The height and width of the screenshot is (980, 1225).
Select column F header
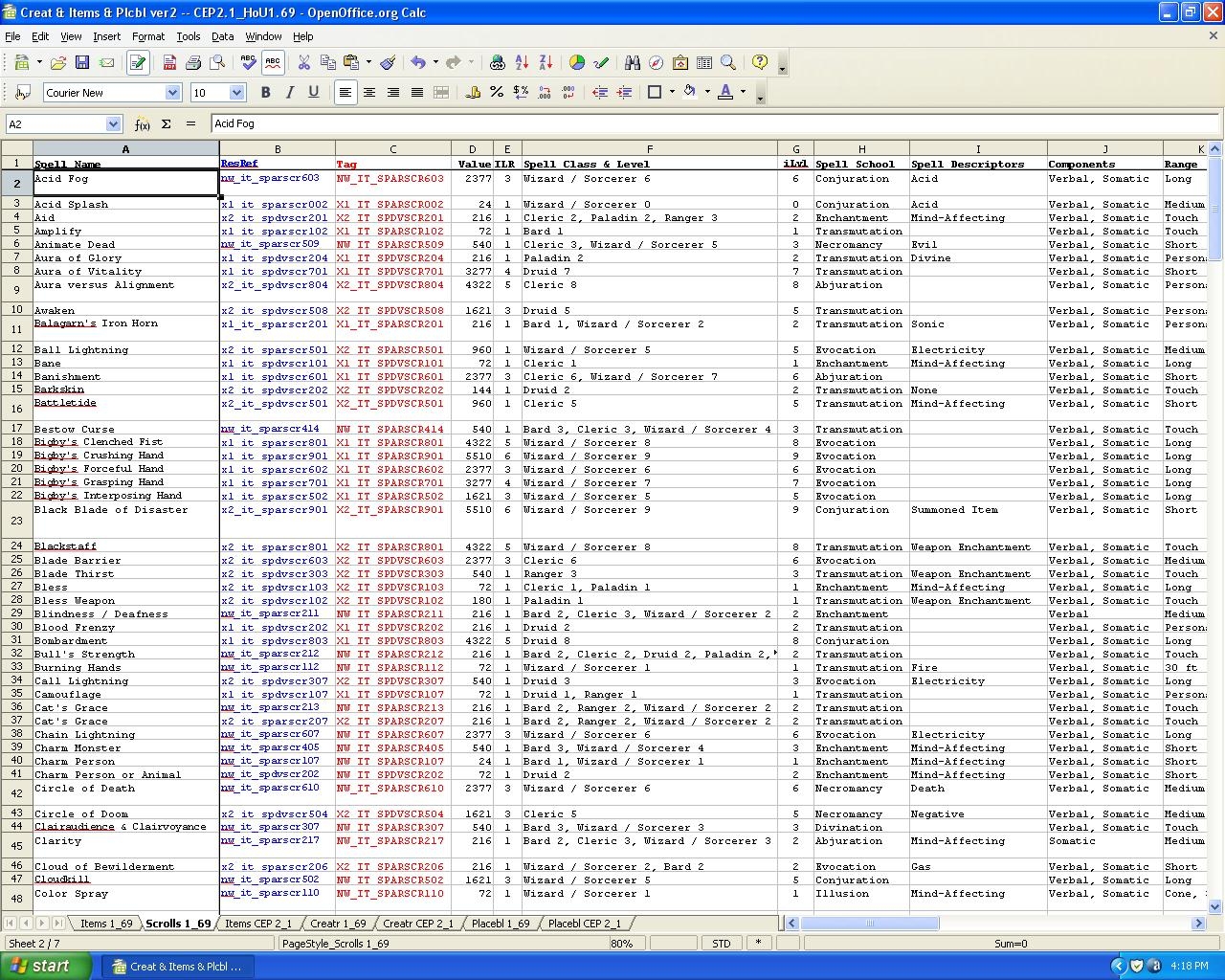pos(649,149)
